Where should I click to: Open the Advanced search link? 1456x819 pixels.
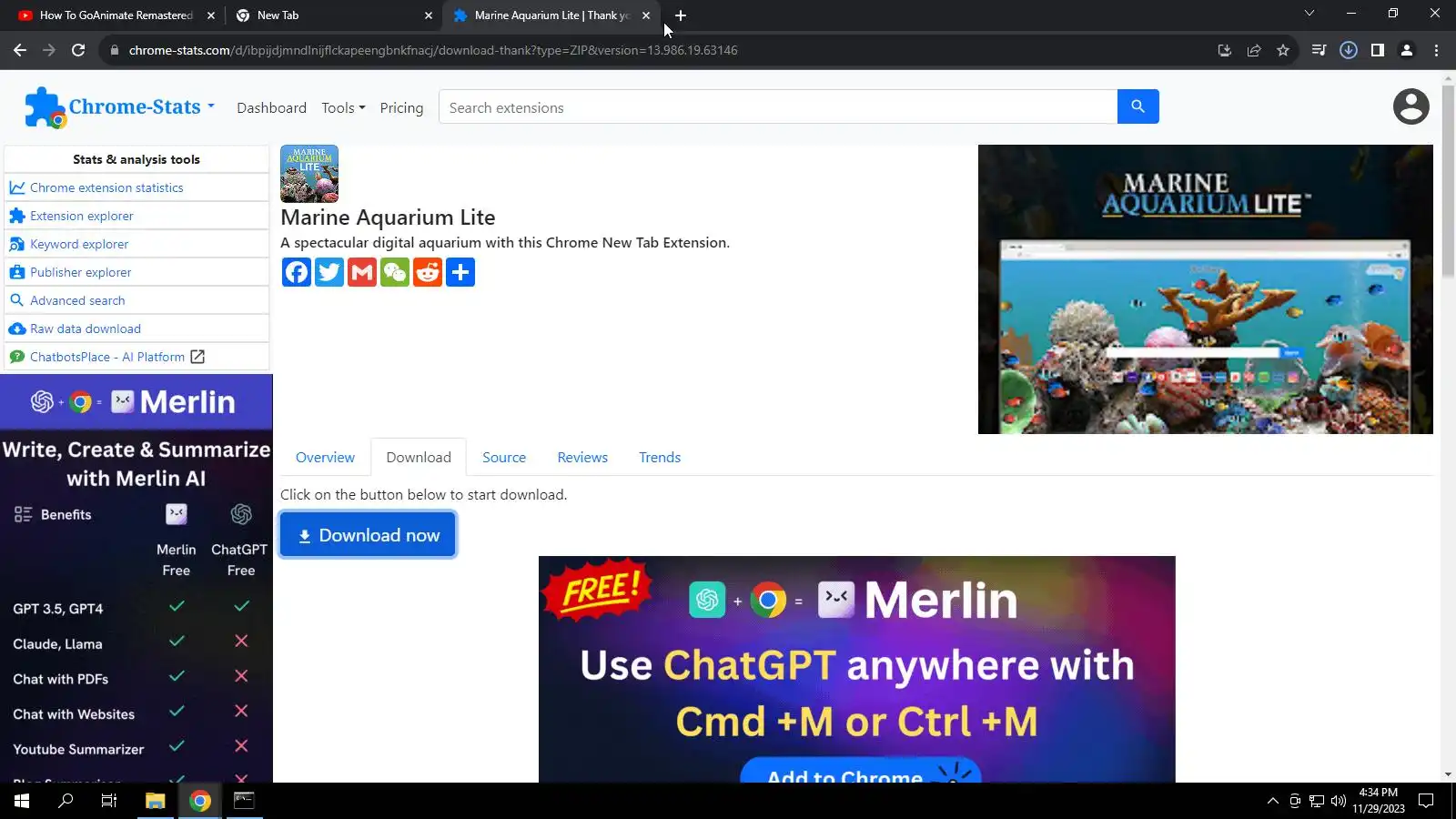tap(77, 300)
